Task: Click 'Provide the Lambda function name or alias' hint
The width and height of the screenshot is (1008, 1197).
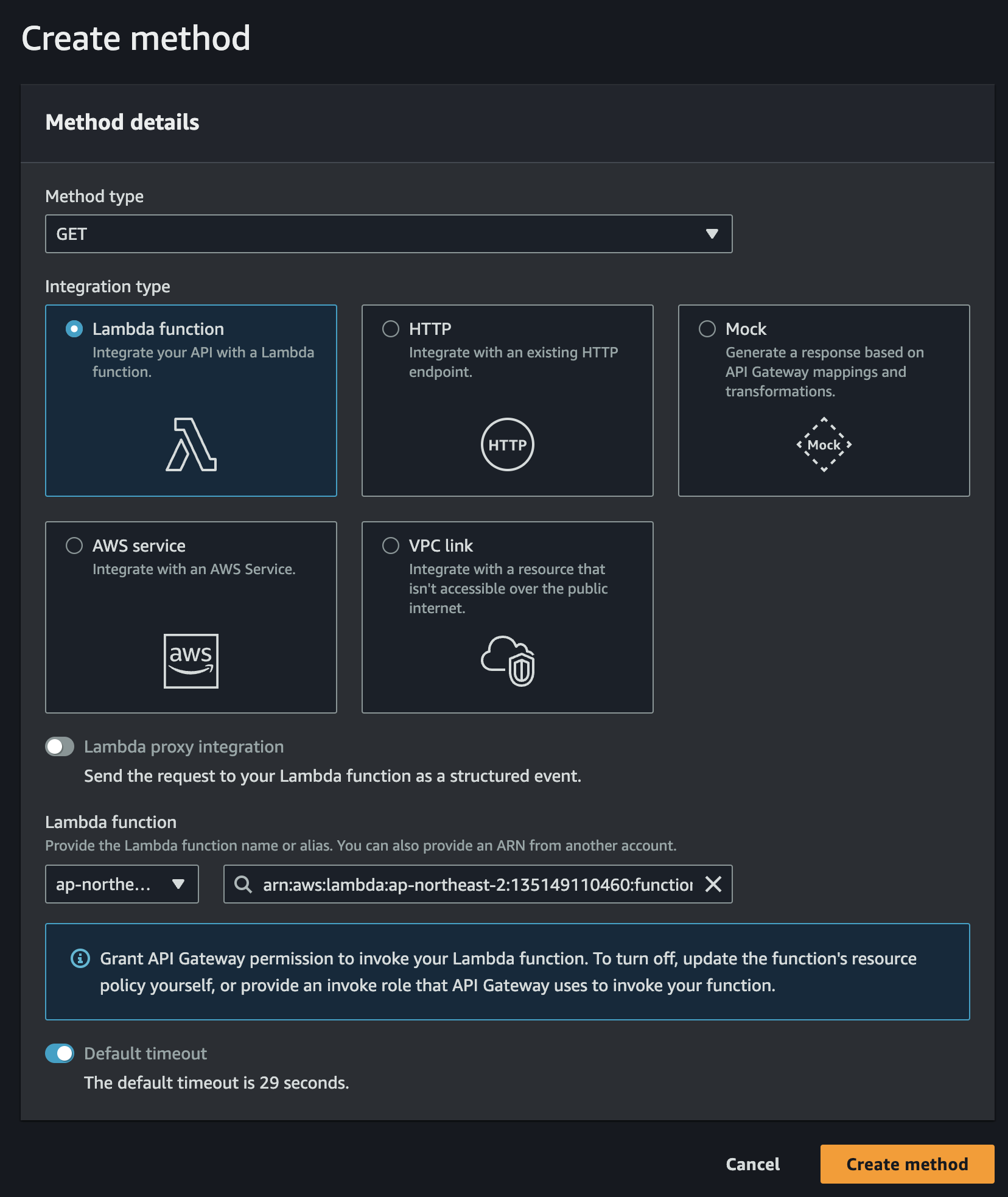Action: 189,846
